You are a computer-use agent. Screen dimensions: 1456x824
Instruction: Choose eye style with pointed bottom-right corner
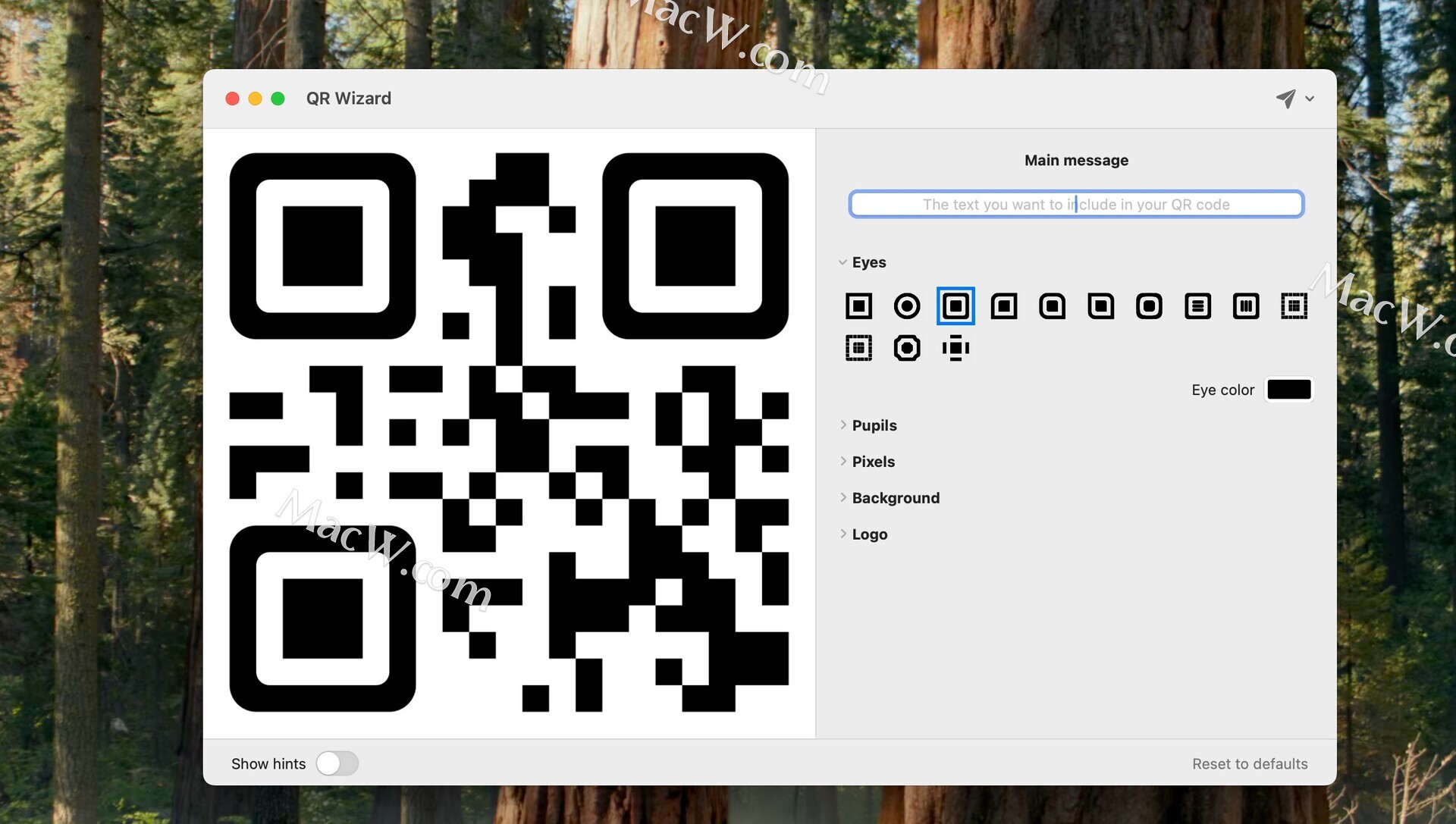pos(1053,306)
